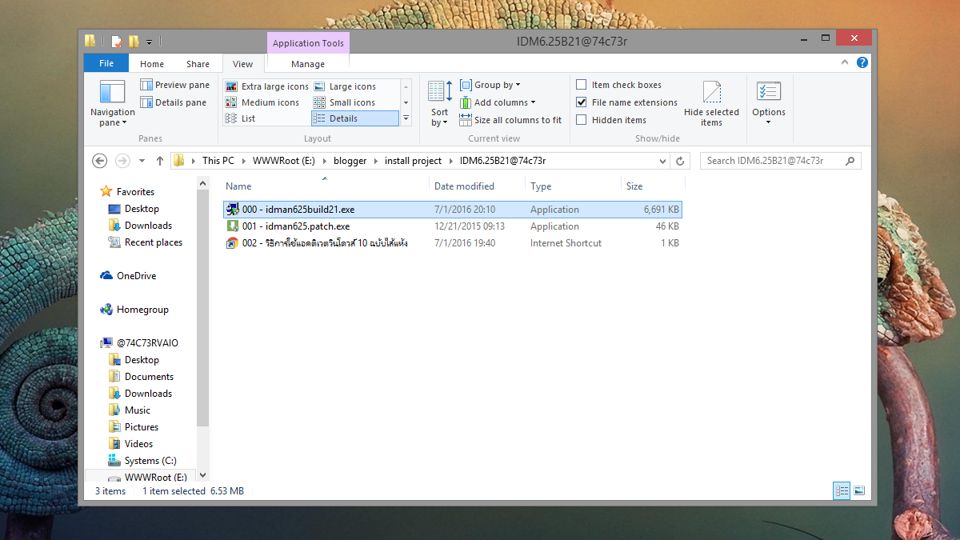Toggle the Preview pane

pyautogui.click(x=175, y=84)
